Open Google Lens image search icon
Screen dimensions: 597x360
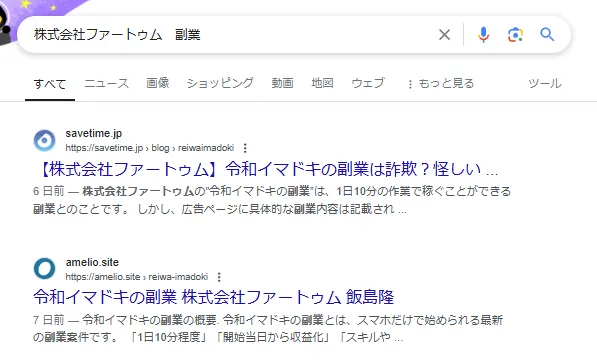[515, 35]
